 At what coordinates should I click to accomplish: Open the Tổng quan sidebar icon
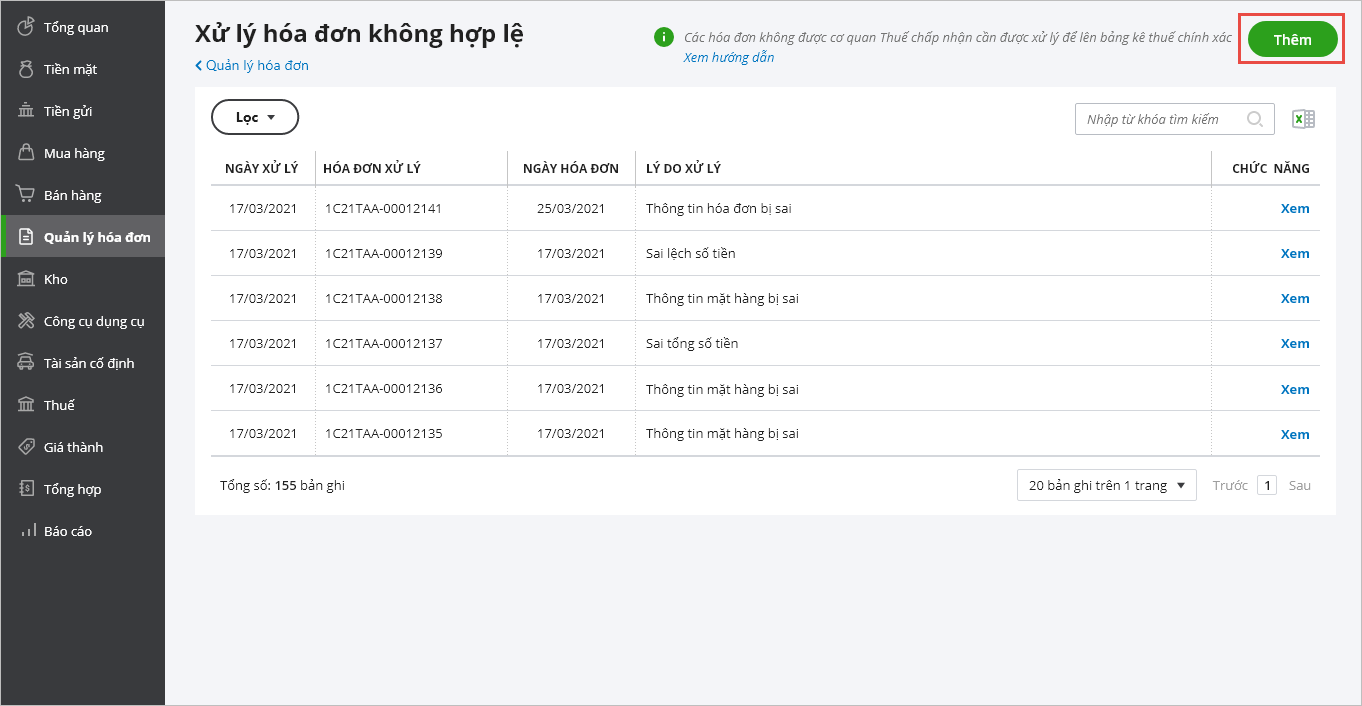point(26,26)
